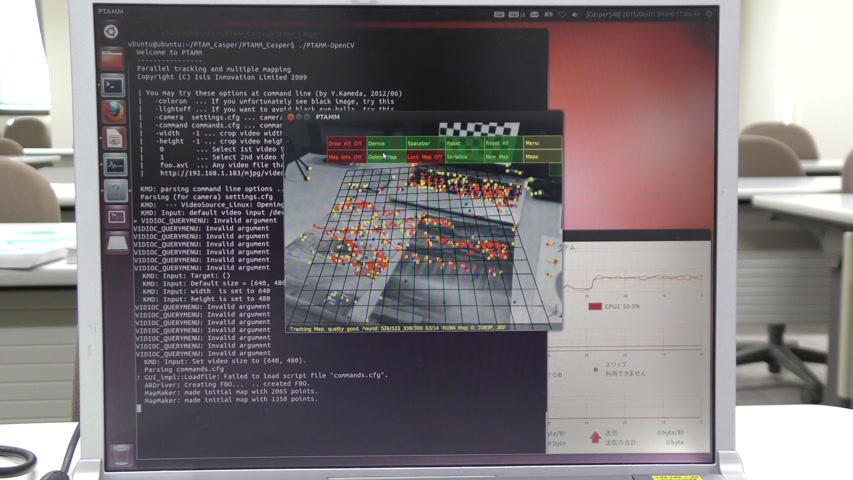Click 'made initial map with 2065 points' line
Screen dimensions: 853x480
[231, 391]
